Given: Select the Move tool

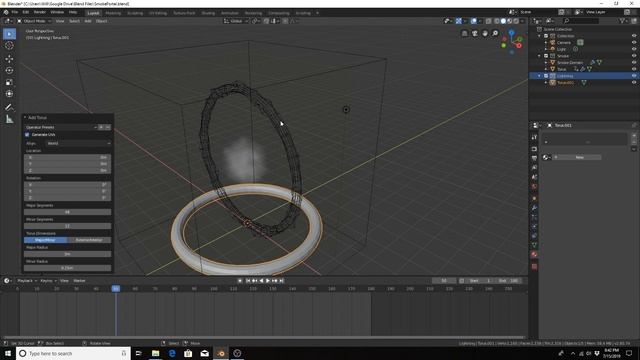Looking at the screenshot, I should point(9,59).
